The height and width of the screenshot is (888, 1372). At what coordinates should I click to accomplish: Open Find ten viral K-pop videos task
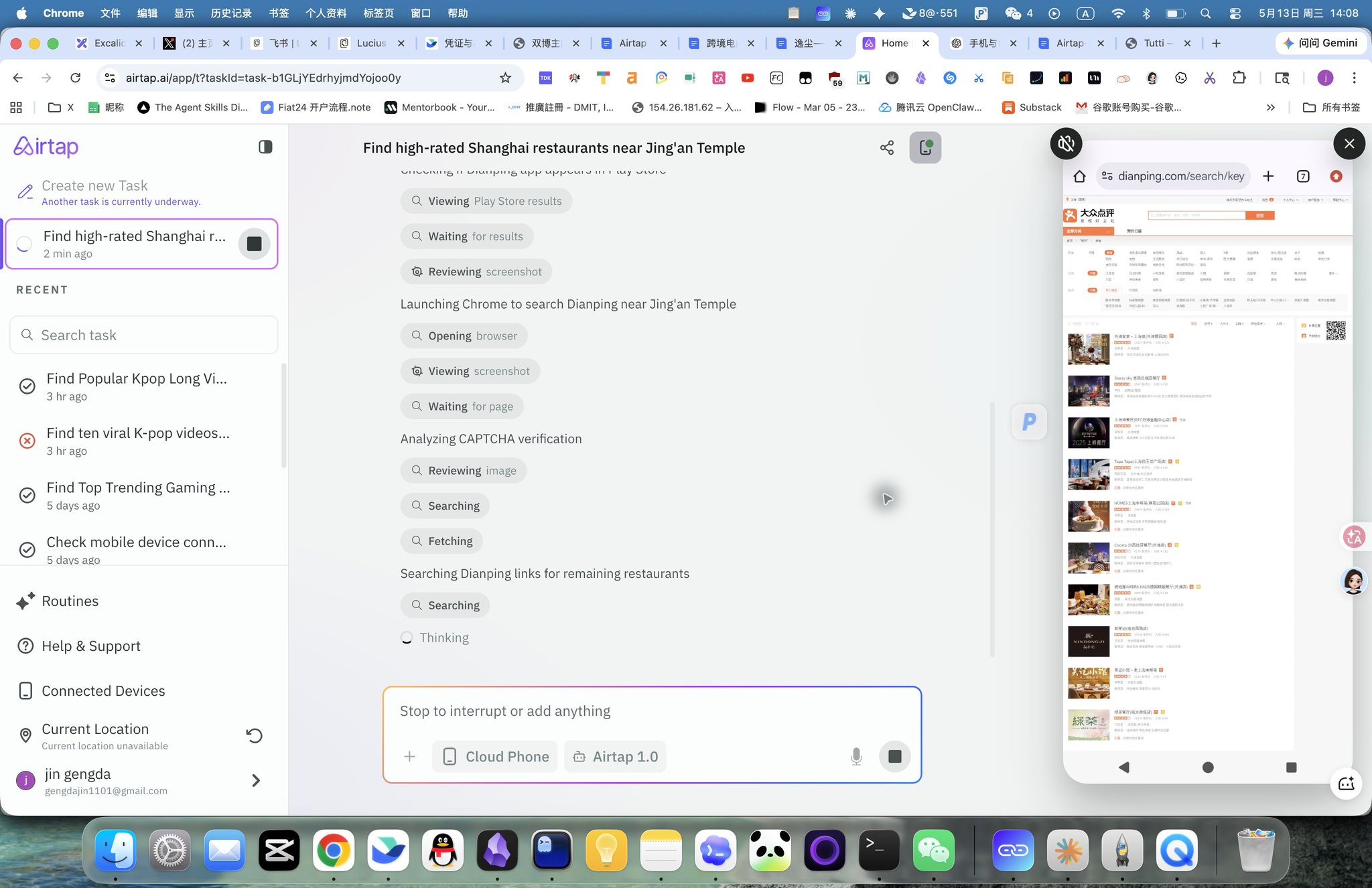pyautogui.click(x=138, y=441)
